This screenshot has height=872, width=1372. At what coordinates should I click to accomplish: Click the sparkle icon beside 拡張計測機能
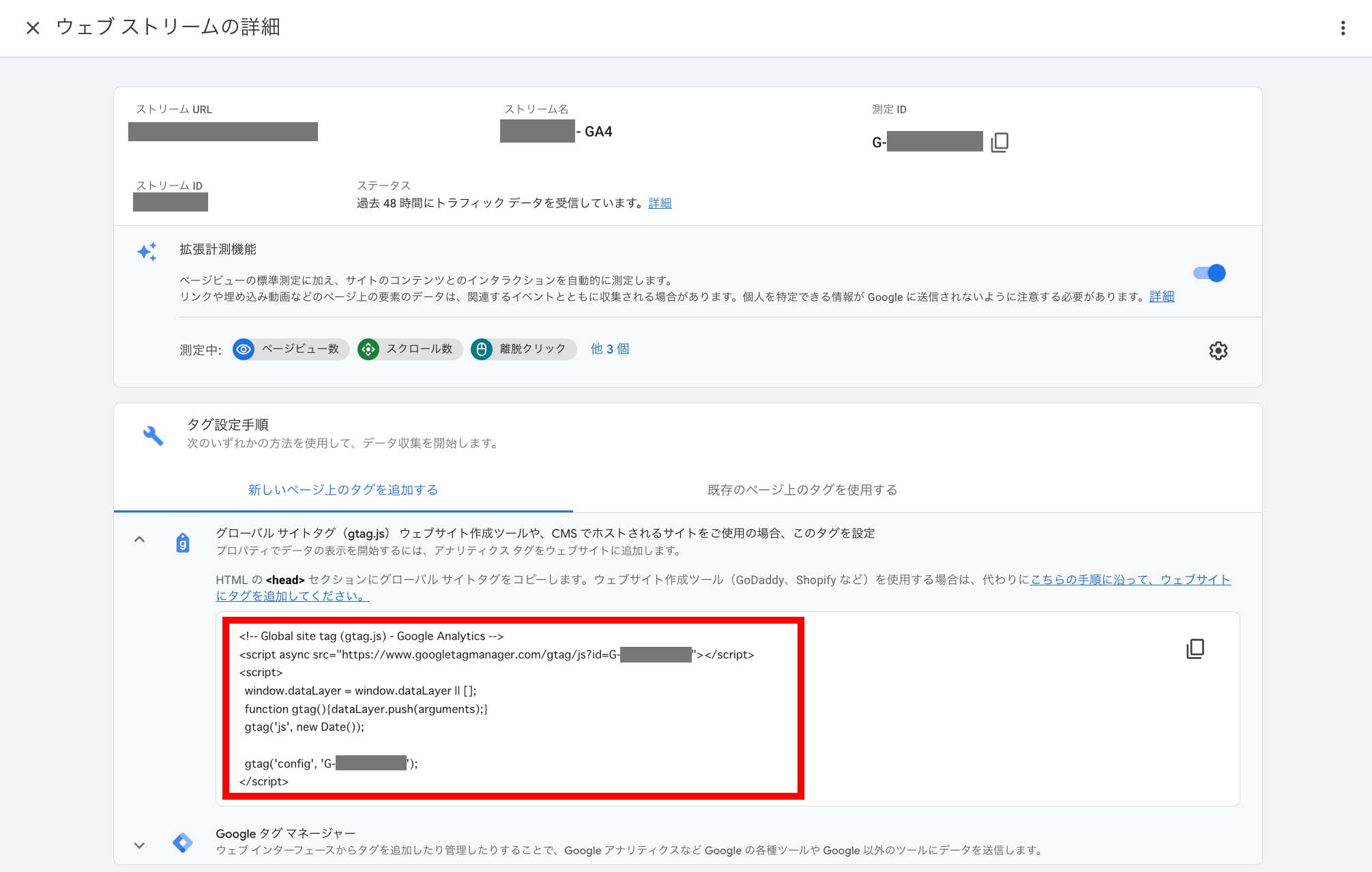click(147, 252)
